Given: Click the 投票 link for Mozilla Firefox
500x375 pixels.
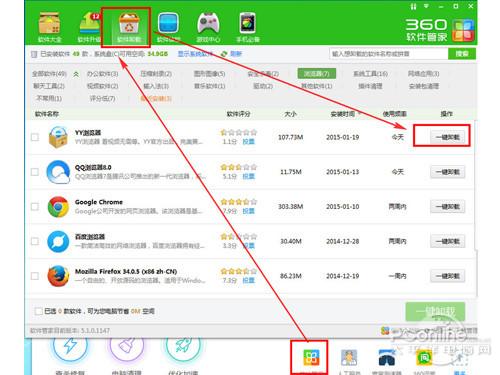Looking at the screenshot, I should (248, 280).
